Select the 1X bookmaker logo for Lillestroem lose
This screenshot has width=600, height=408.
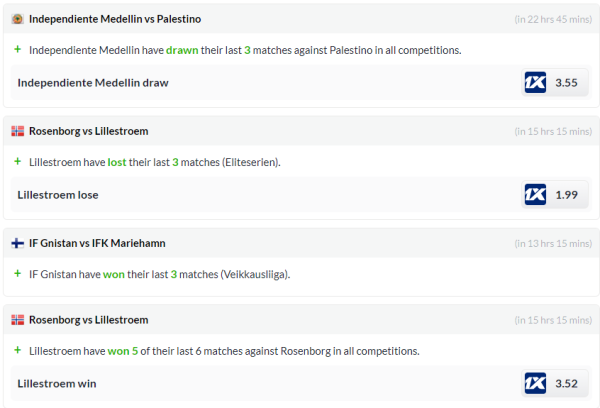535,195
